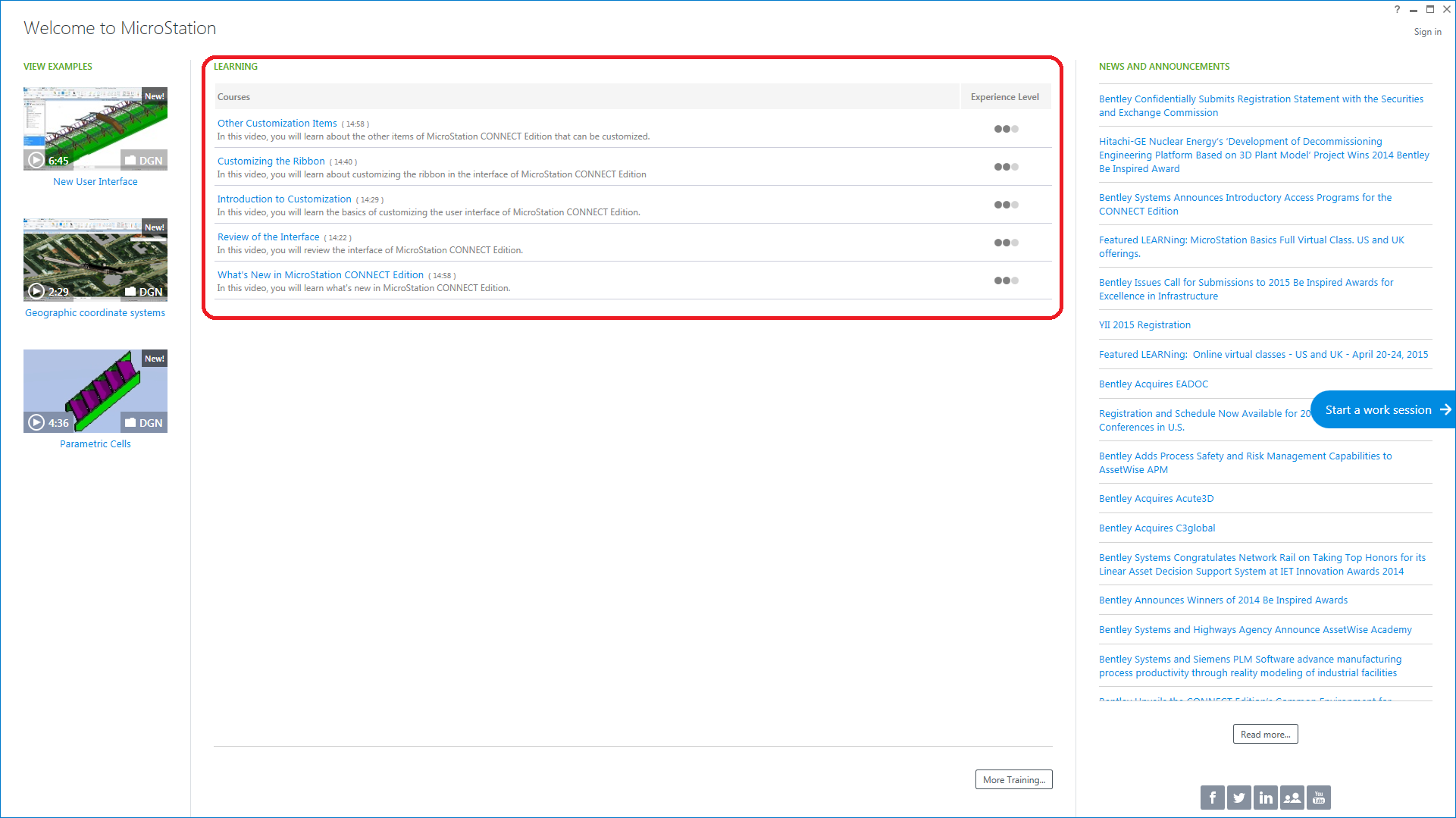Image resolution: width=1456 pixels, height=818 pixels.
Task: Click the New User Interface caption link
Action: coord(96,181)
